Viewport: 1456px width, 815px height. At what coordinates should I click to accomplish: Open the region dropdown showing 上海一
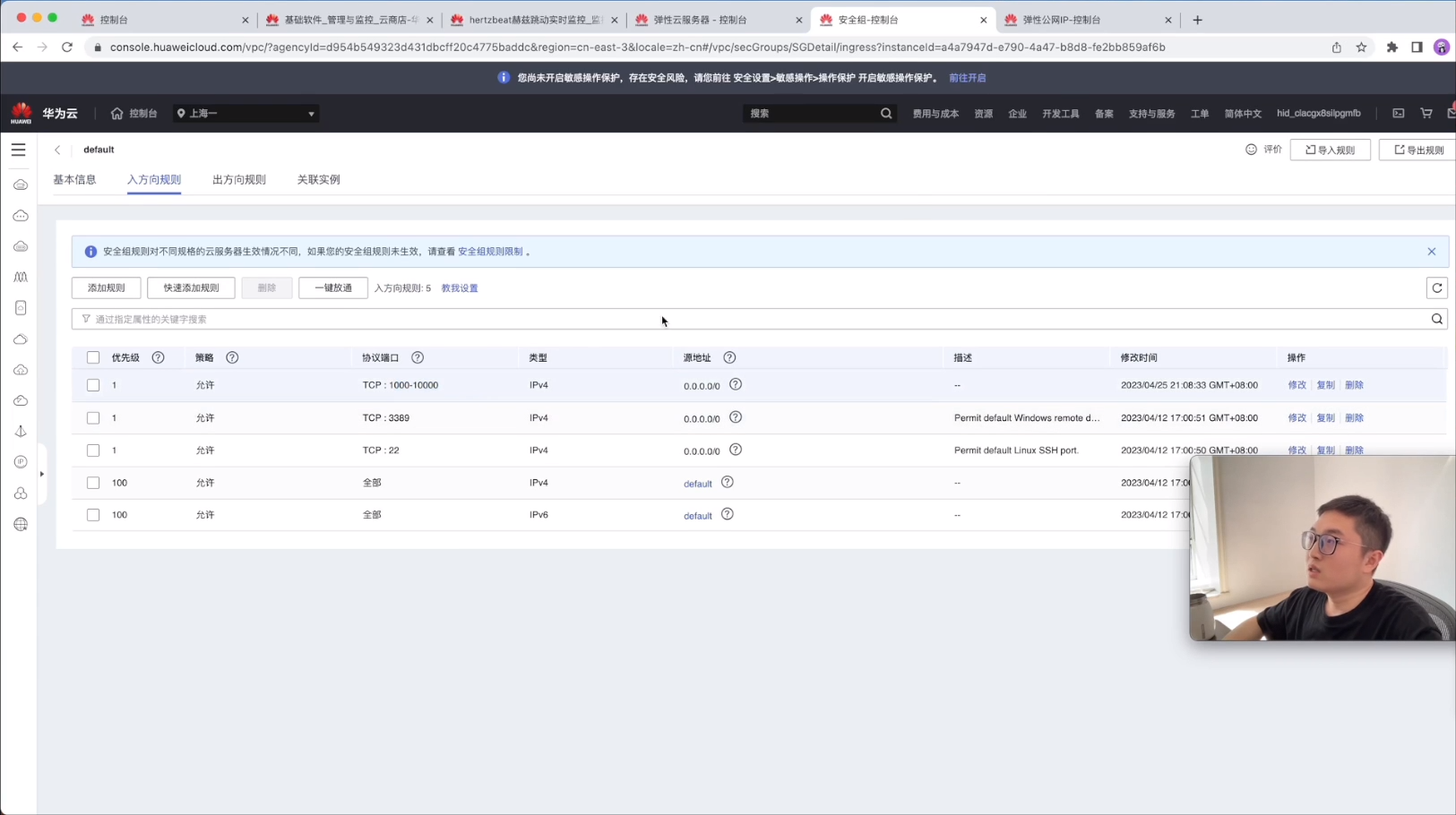tap(246, 114)
